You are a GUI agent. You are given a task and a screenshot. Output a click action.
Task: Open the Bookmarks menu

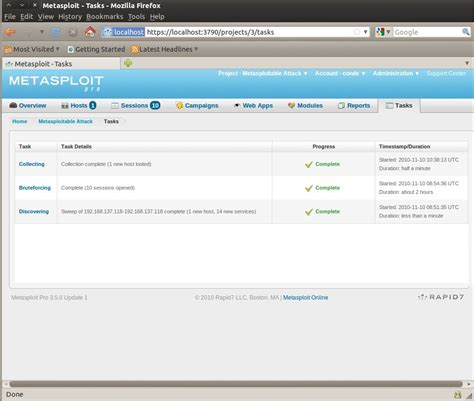pos(105,17)
